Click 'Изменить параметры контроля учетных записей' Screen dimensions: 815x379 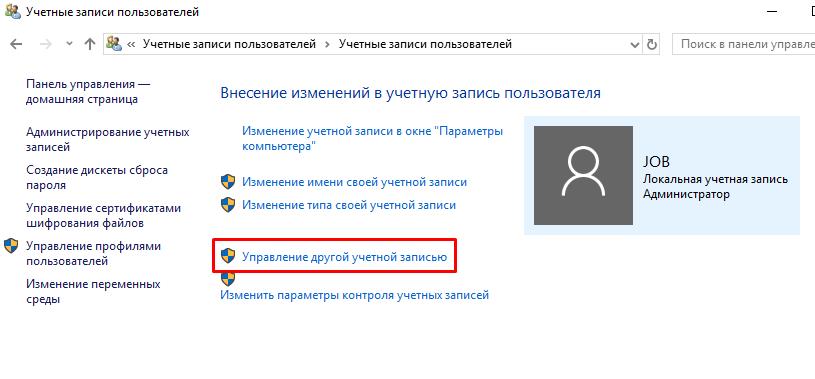click(x=355, y=295)
